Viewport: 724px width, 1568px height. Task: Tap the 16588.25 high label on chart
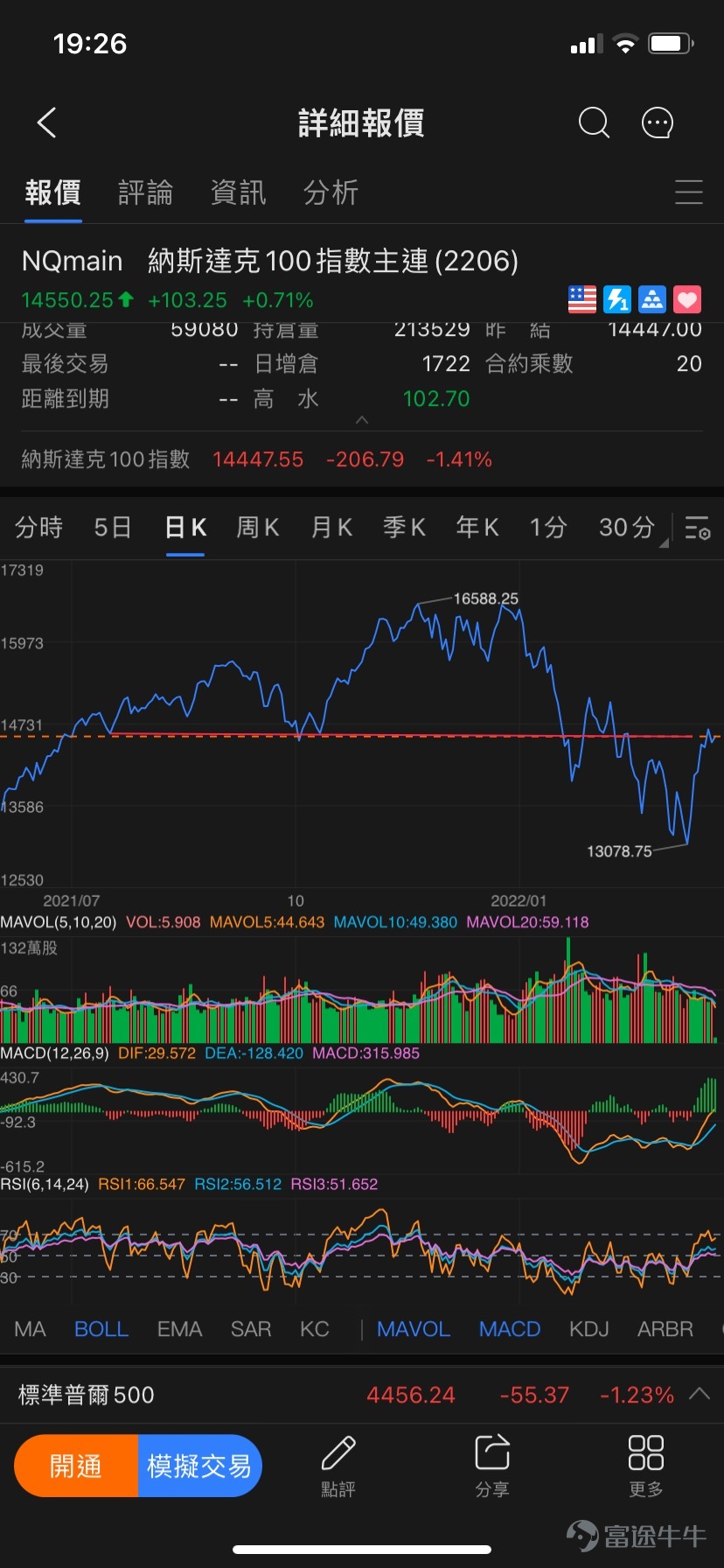tap(486, 598)
